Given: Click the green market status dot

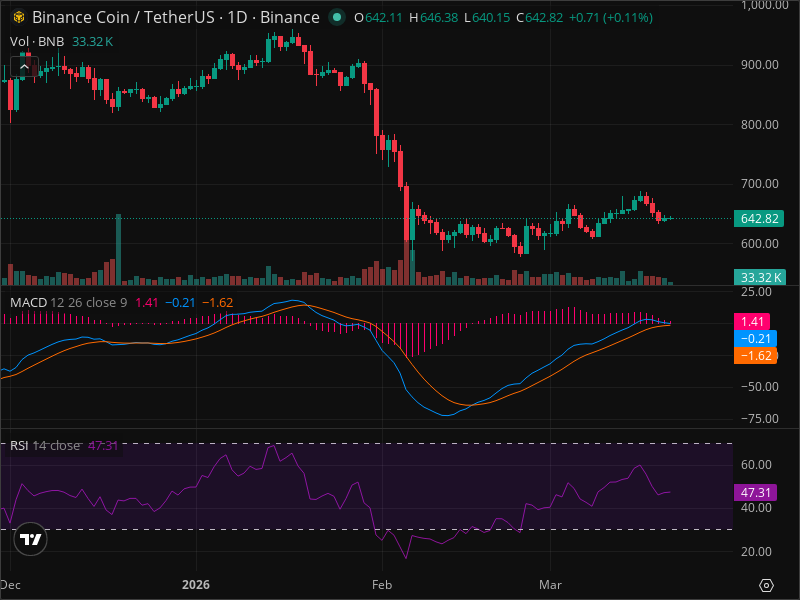Looking at the screenshot, I should click(337, 17).
